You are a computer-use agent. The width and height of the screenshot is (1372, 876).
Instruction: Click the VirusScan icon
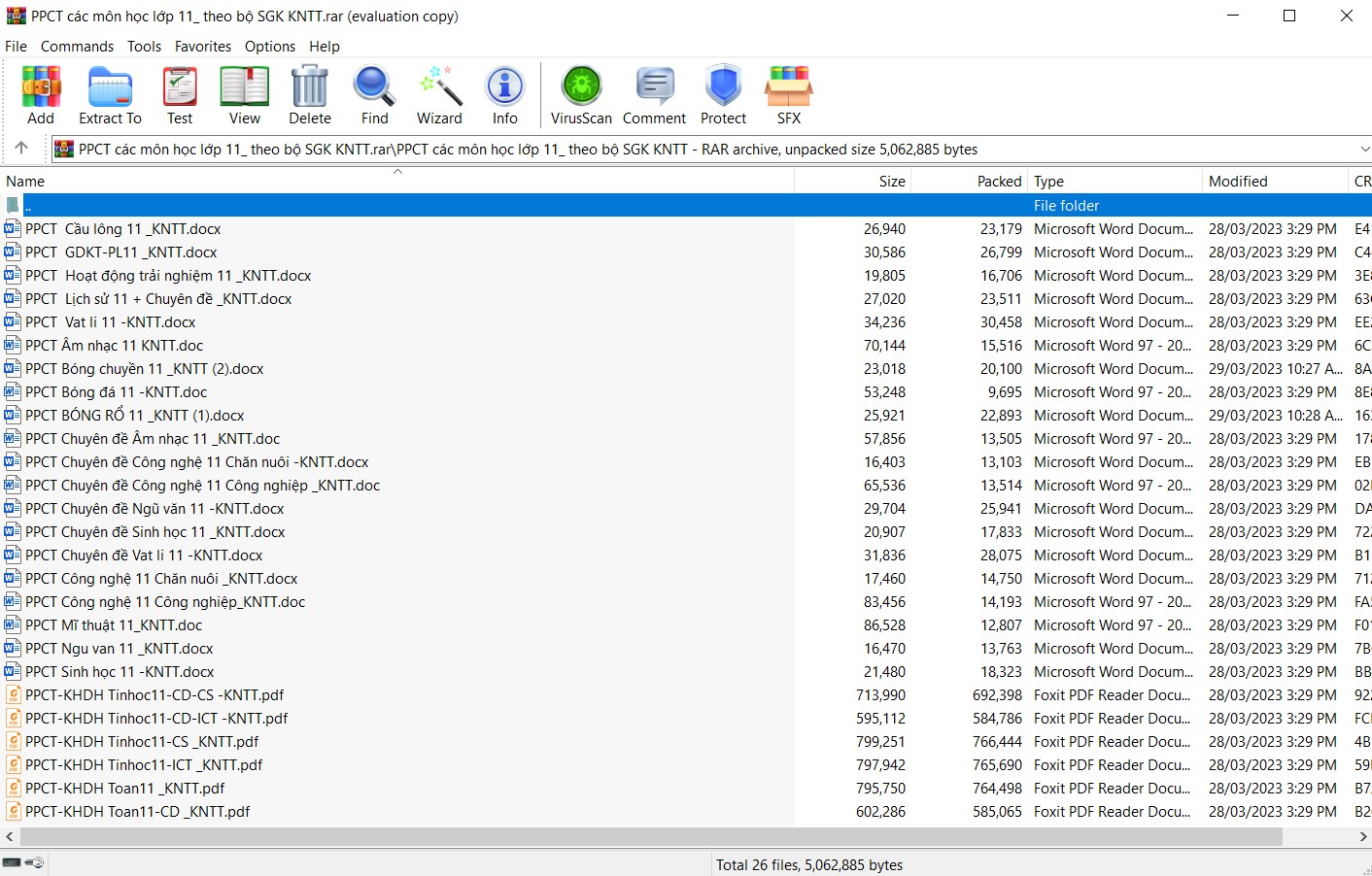(581, 95)
